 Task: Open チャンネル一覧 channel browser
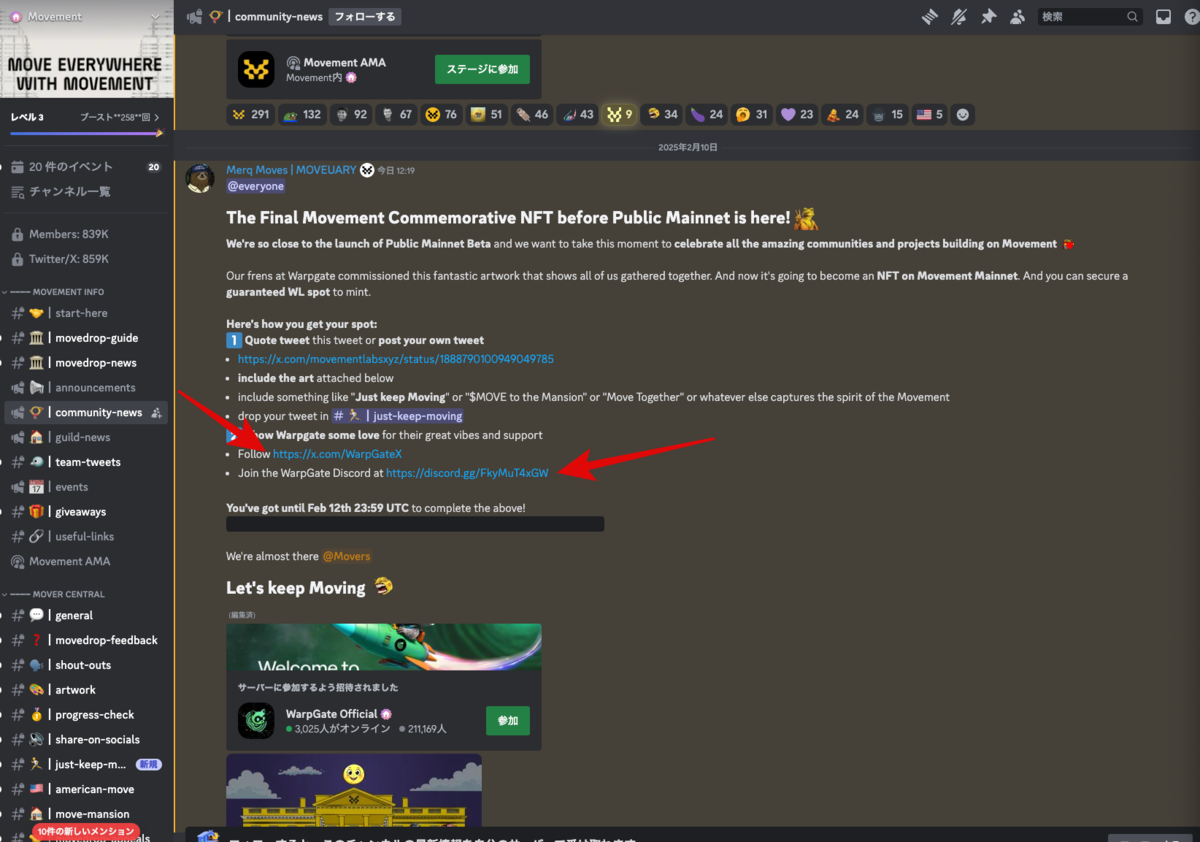85,191
